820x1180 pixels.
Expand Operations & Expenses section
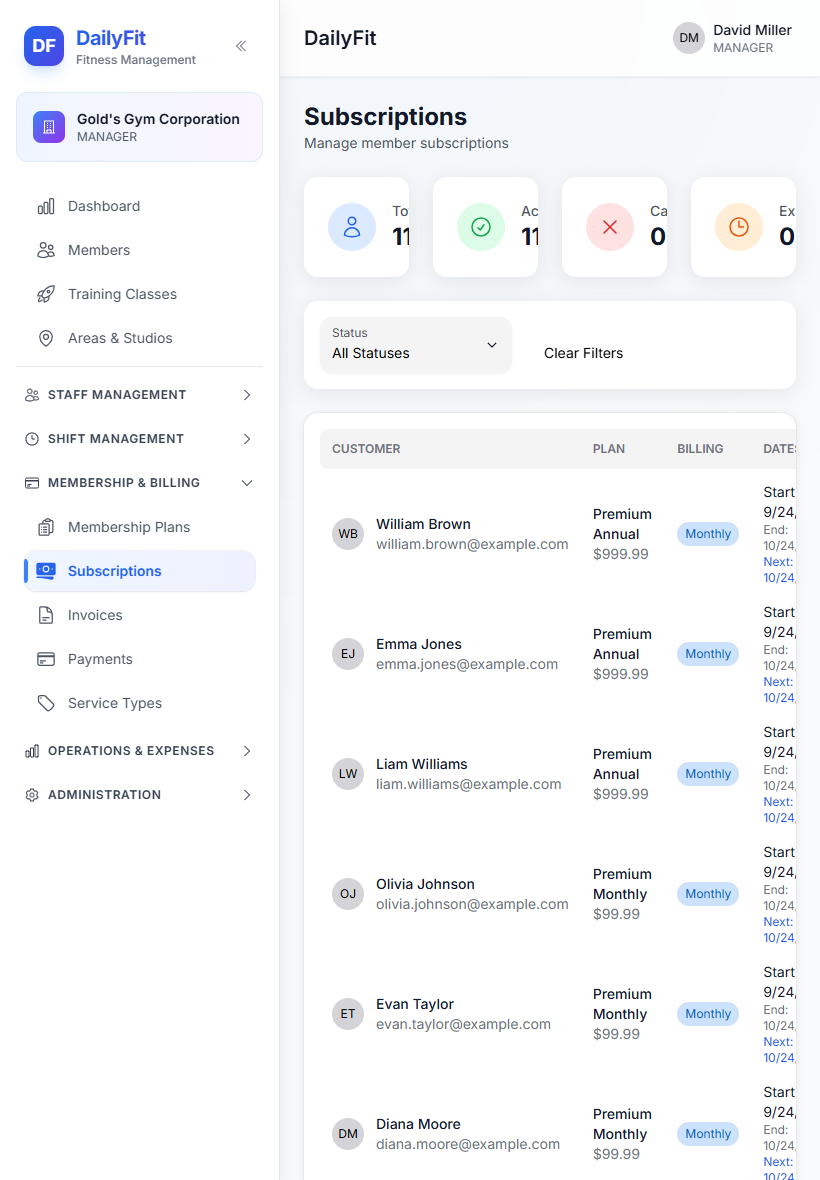139,751
